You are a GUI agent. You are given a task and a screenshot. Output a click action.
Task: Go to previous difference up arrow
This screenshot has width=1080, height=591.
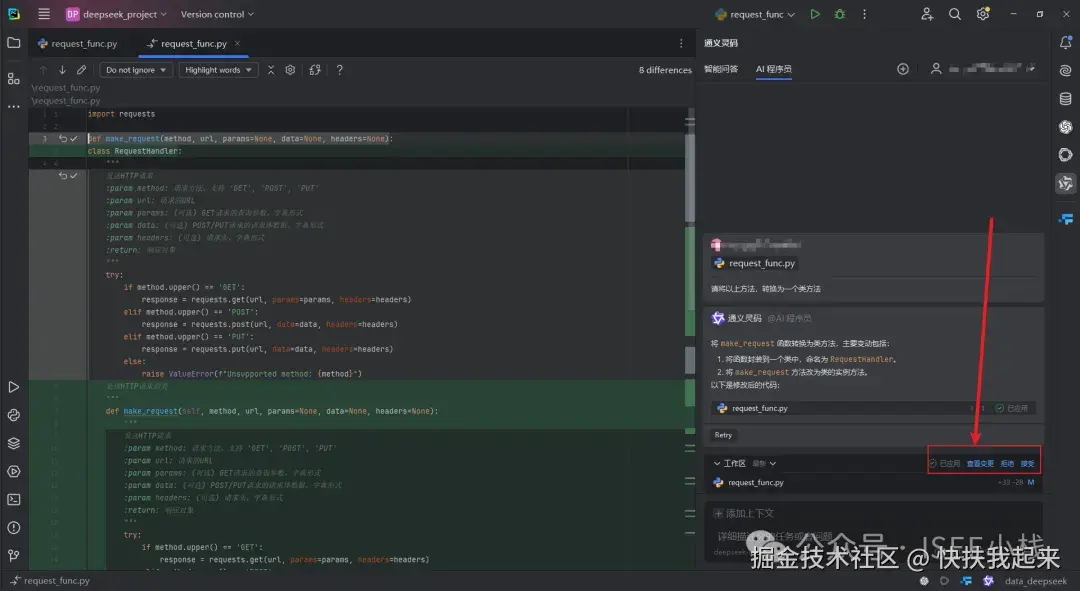[43, 70]
